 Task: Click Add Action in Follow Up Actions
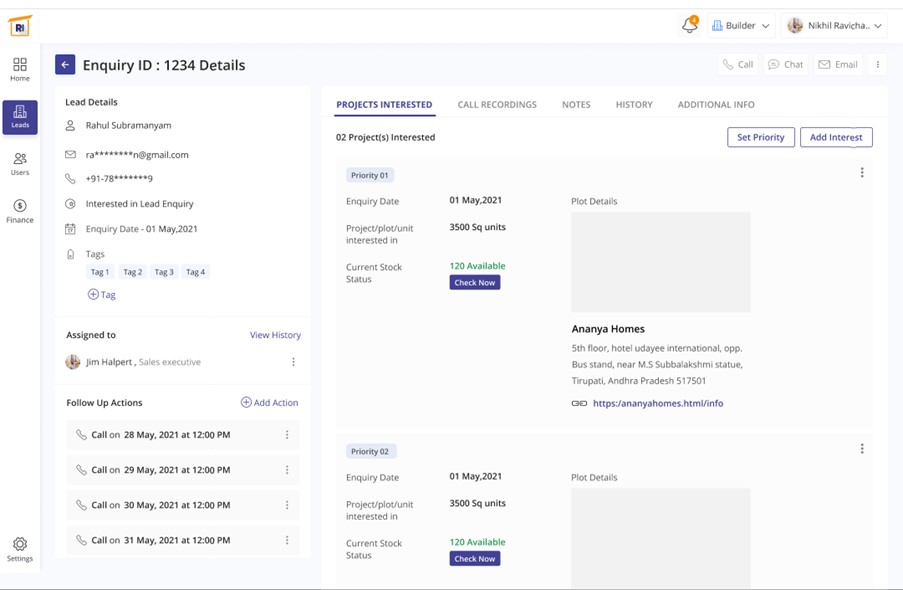click(269, 403)
